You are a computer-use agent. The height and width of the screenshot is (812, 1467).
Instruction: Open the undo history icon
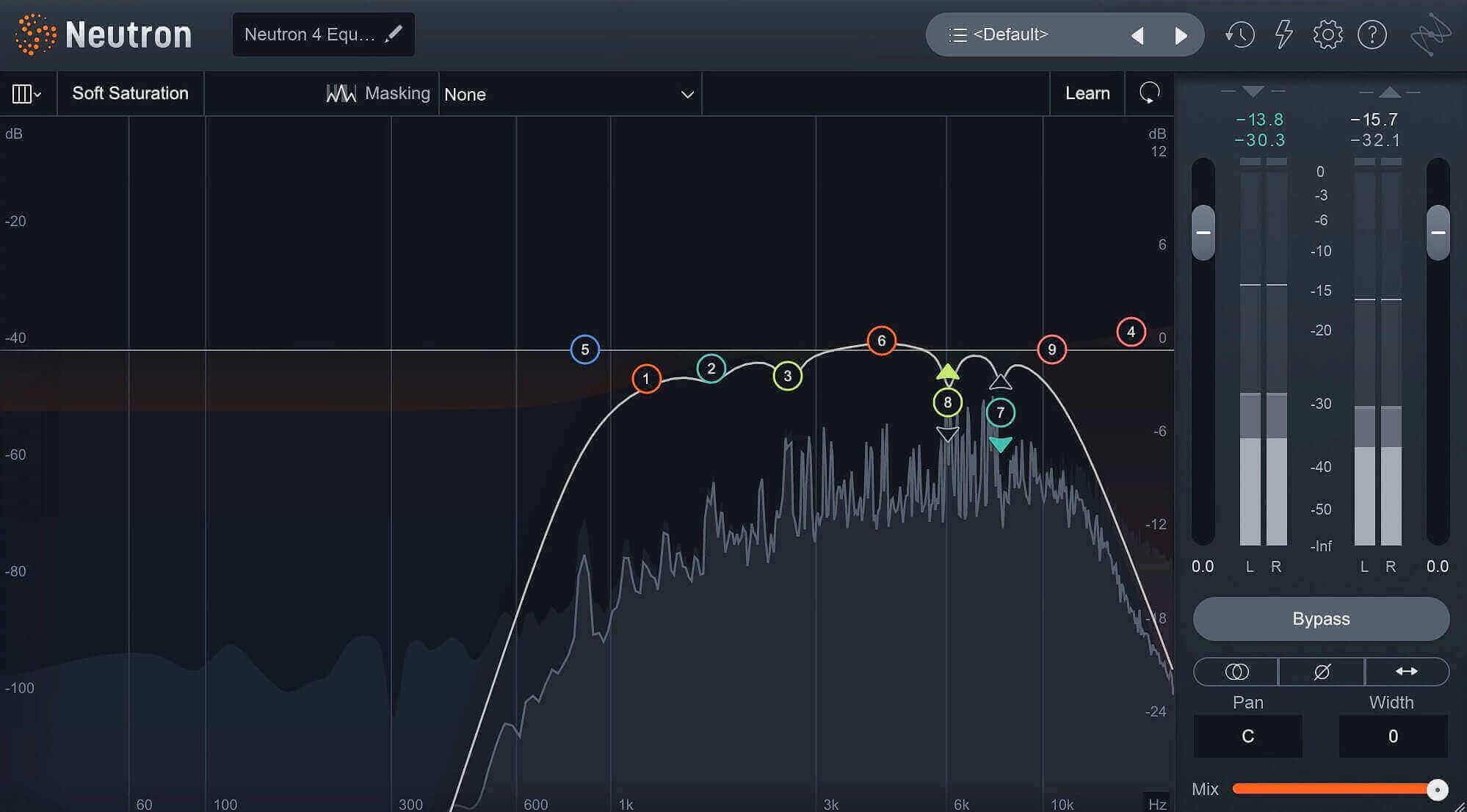click(1239, 35)
